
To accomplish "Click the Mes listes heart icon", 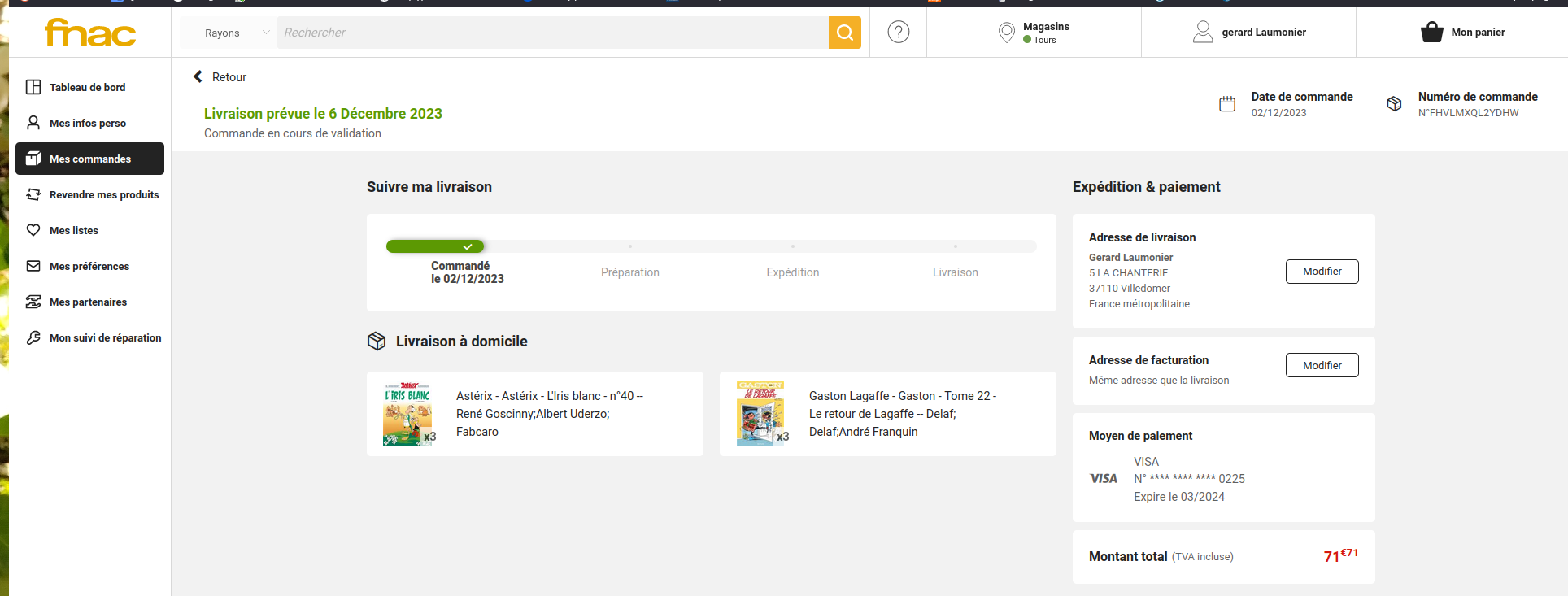I will [x=33, y=230].
